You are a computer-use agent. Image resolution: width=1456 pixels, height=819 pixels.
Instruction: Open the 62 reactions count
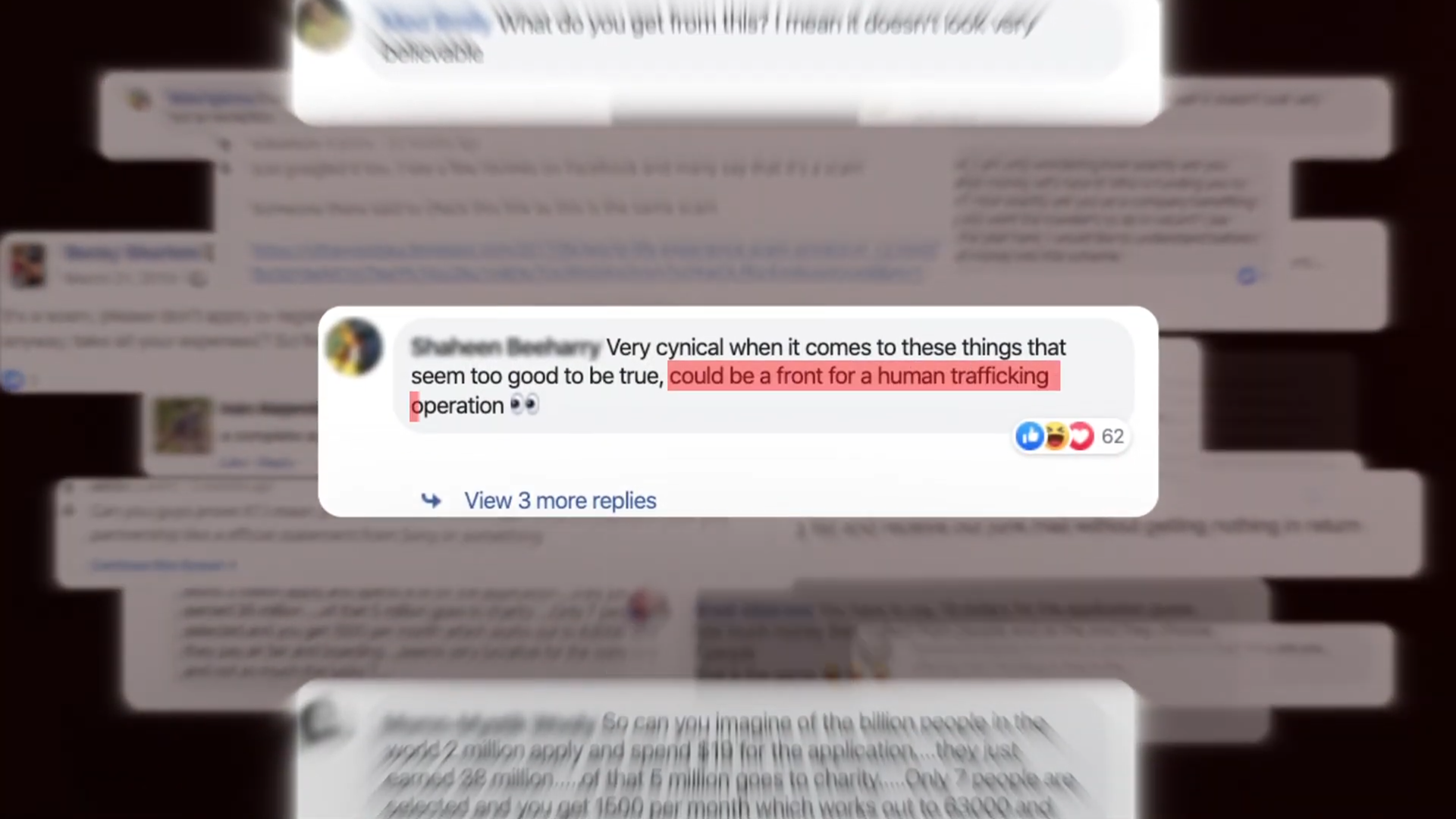(x=1112, y=436)
